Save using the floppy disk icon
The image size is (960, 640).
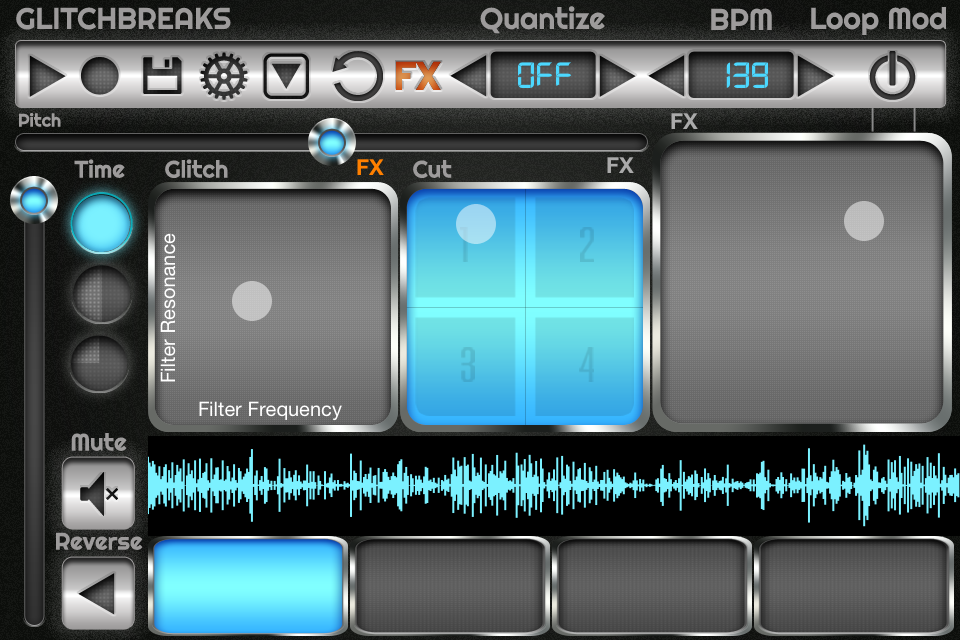(x=162, y=76)
